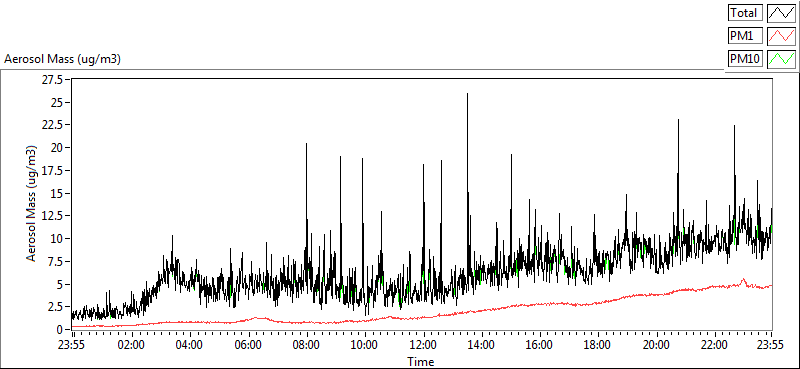Click the 16:00 time tick label
Viewport: 800px width, 369px height.
click(x=539, y=344)
